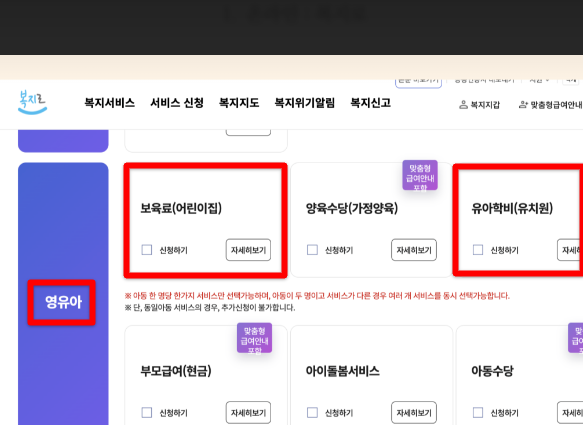
Task: Click the 보육료(어린이집) card title
Action: [181, 208]
